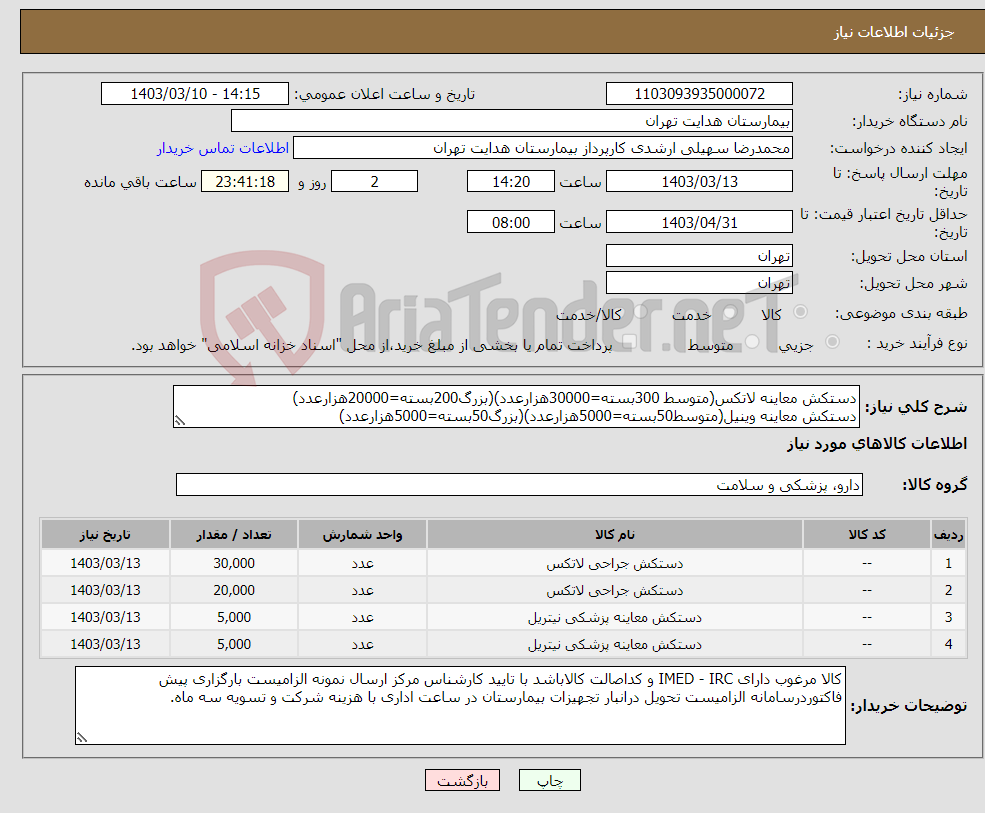Click item name in row 4 دستکش معاینه پزشکی نیتریل

pos(615,645)
